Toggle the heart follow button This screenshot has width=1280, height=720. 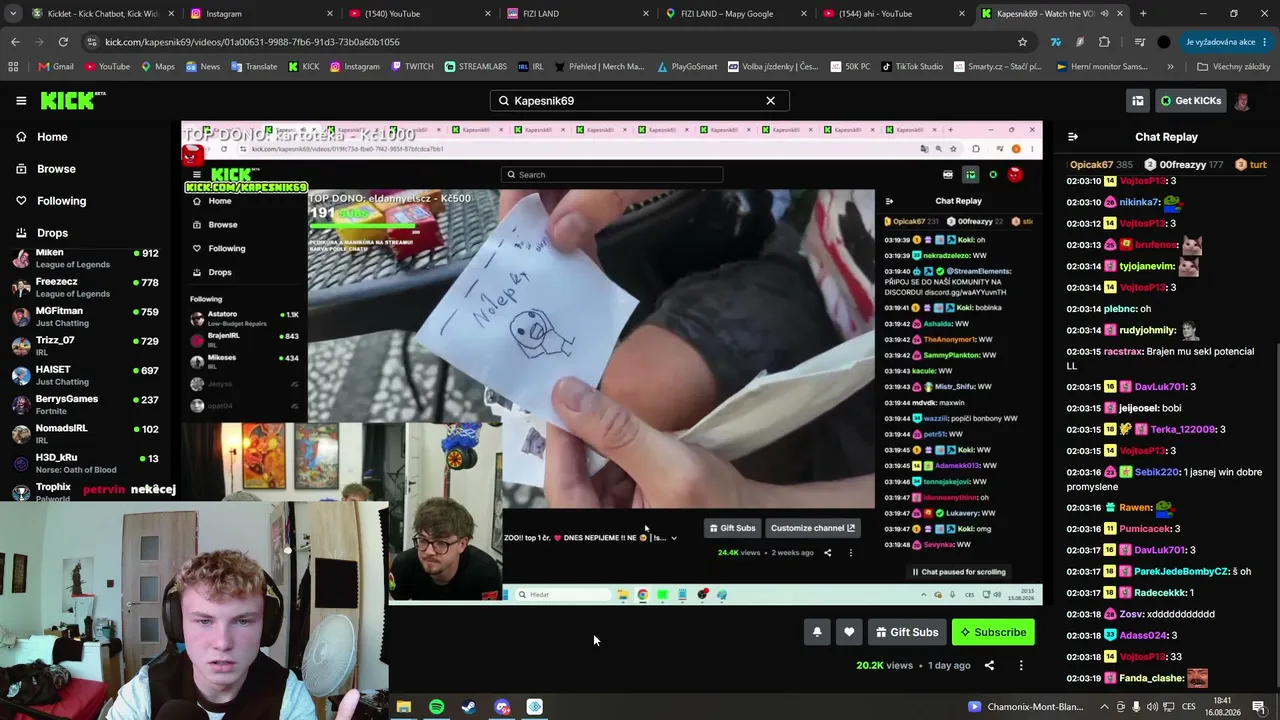pyautogui.click(x=849, y=632)
